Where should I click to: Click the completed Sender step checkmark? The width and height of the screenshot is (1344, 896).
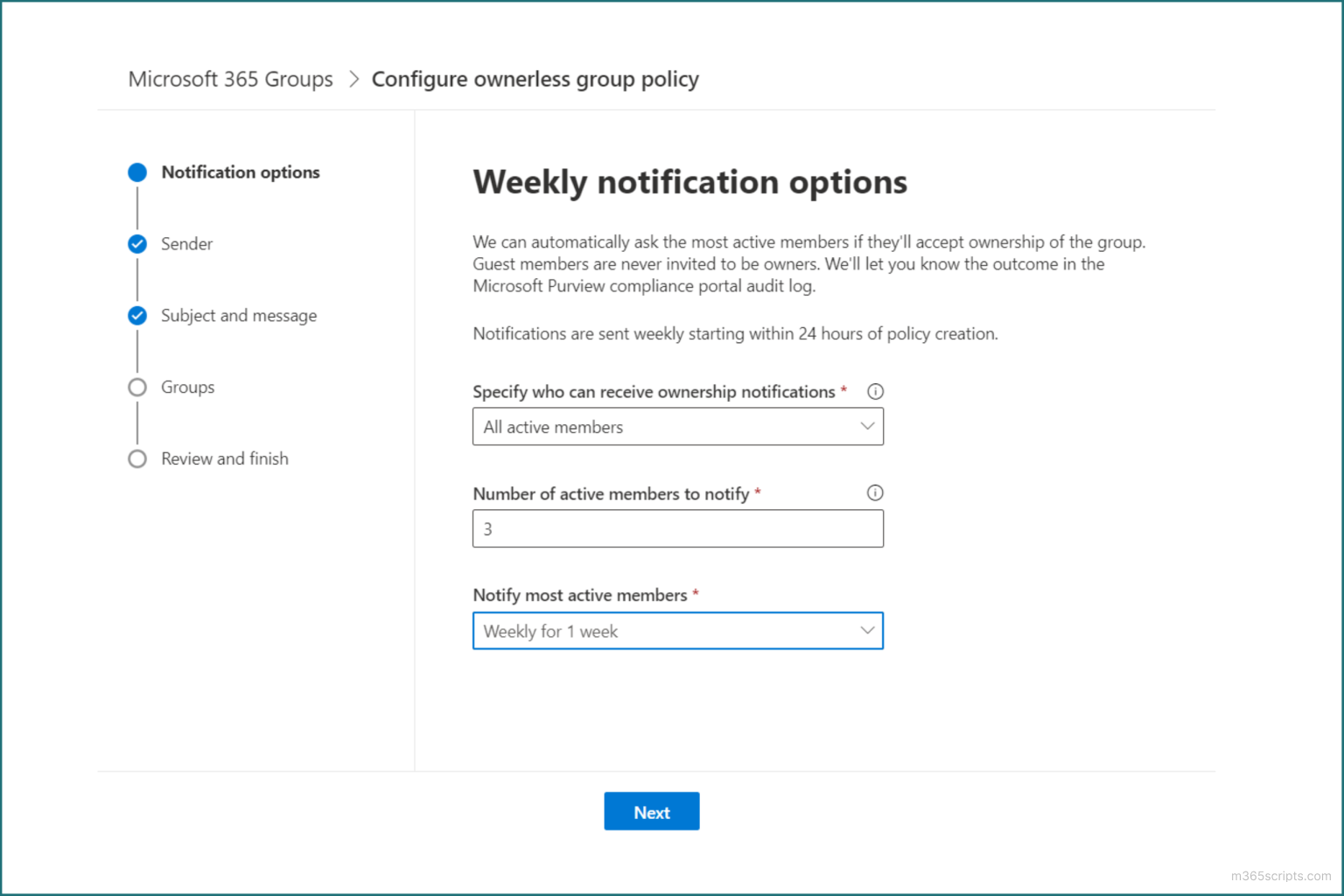(137, 244)
